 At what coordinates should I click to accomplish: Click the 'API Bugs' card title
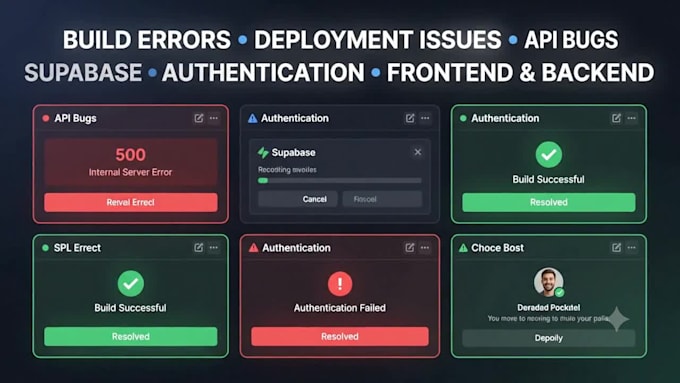click(x=75, y=118)
